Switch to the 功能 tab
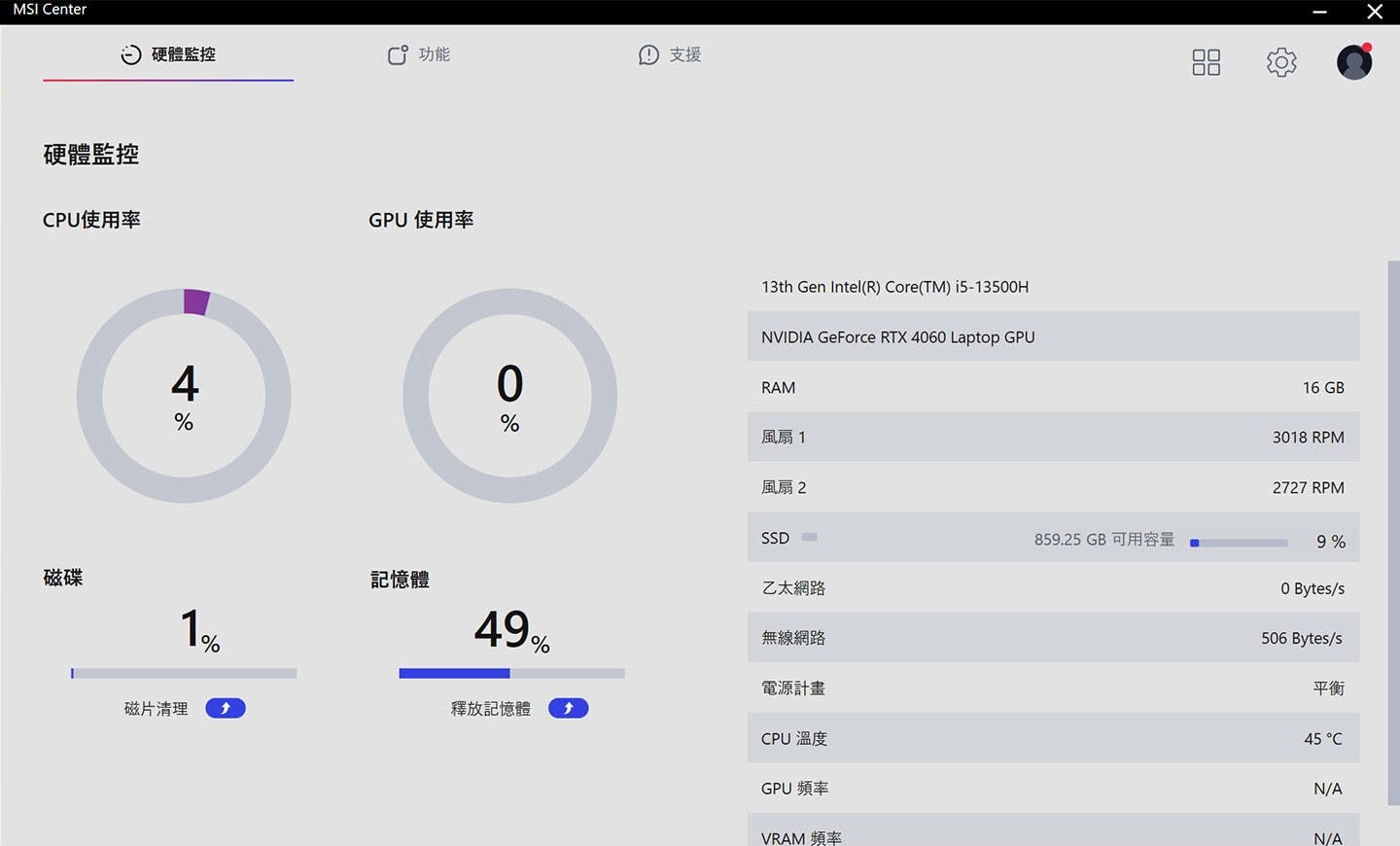 (419, 54)
